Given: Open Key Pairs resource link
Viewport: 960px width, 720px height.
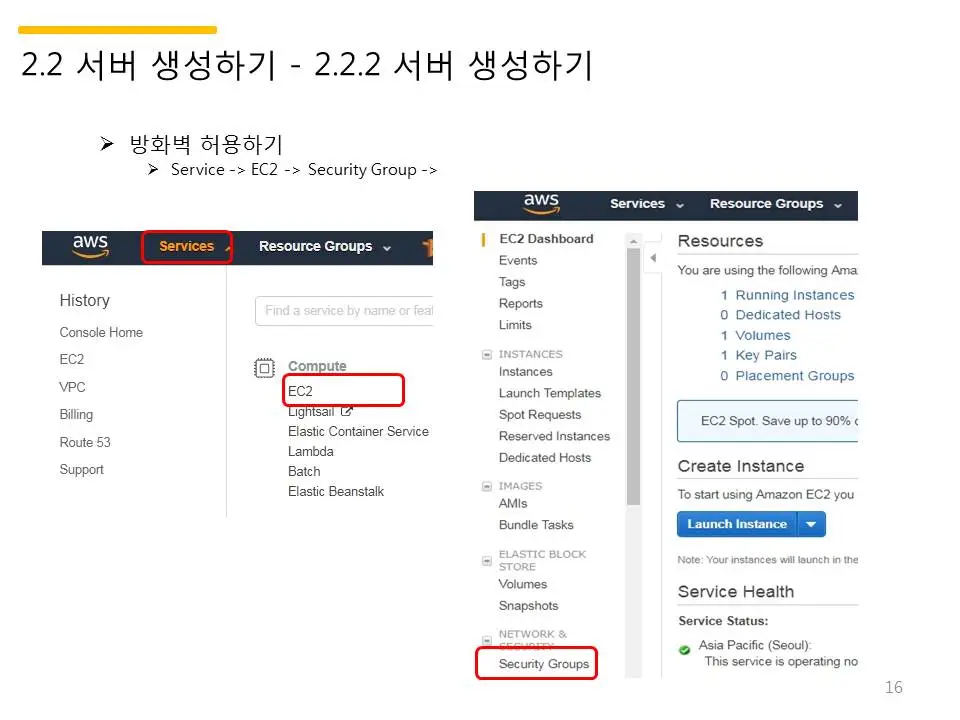Looking at the screenshot, I should click(x=766, y=355).
